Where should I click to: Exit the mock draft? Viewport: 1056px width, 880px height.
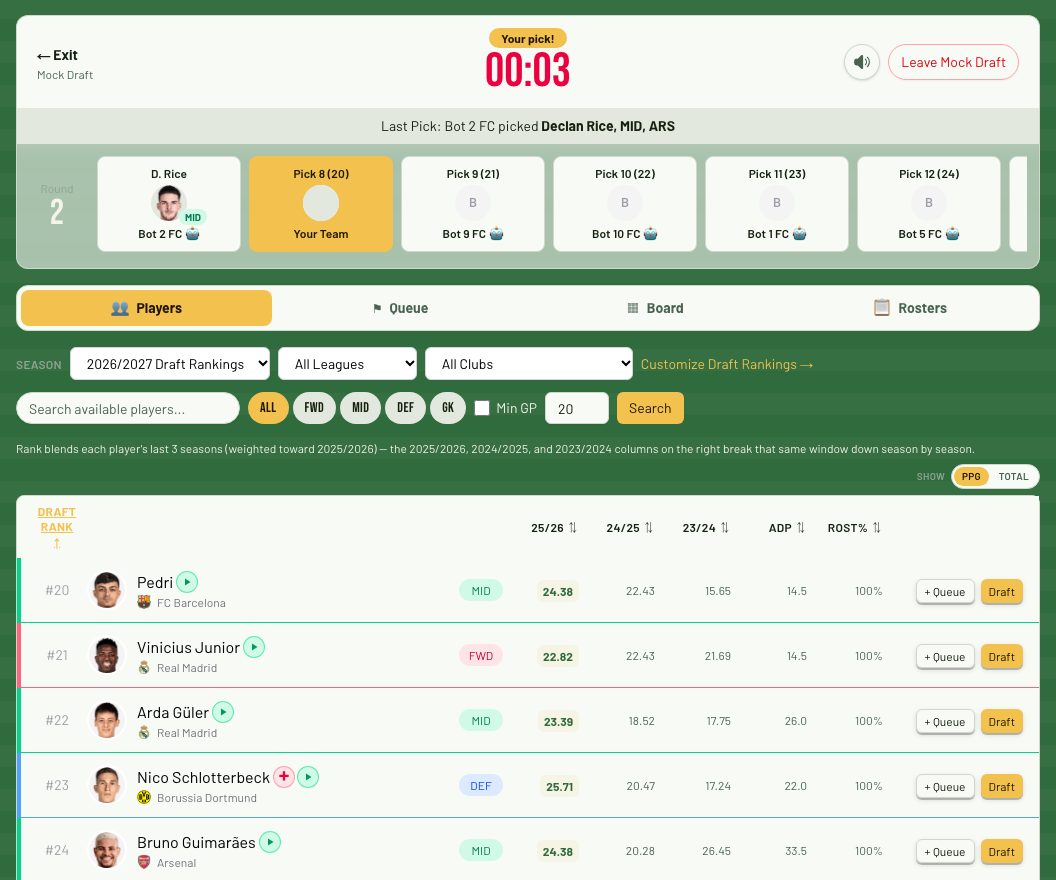click(57, 55)
